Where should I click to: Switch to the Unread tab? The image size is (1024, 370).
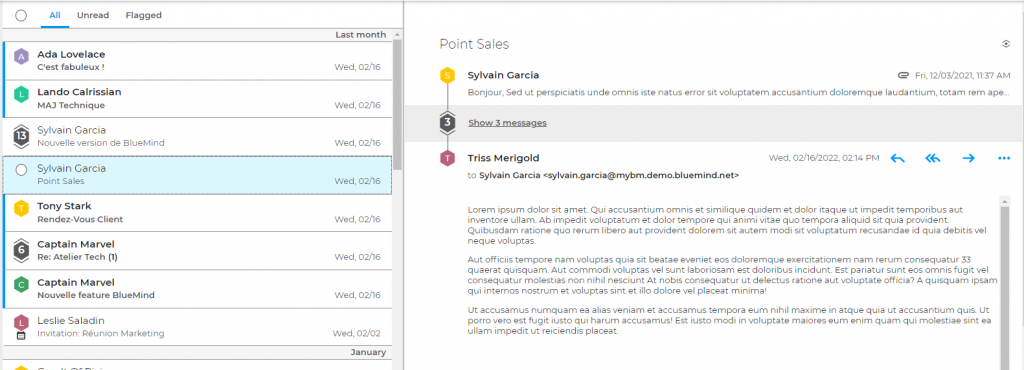93,15
